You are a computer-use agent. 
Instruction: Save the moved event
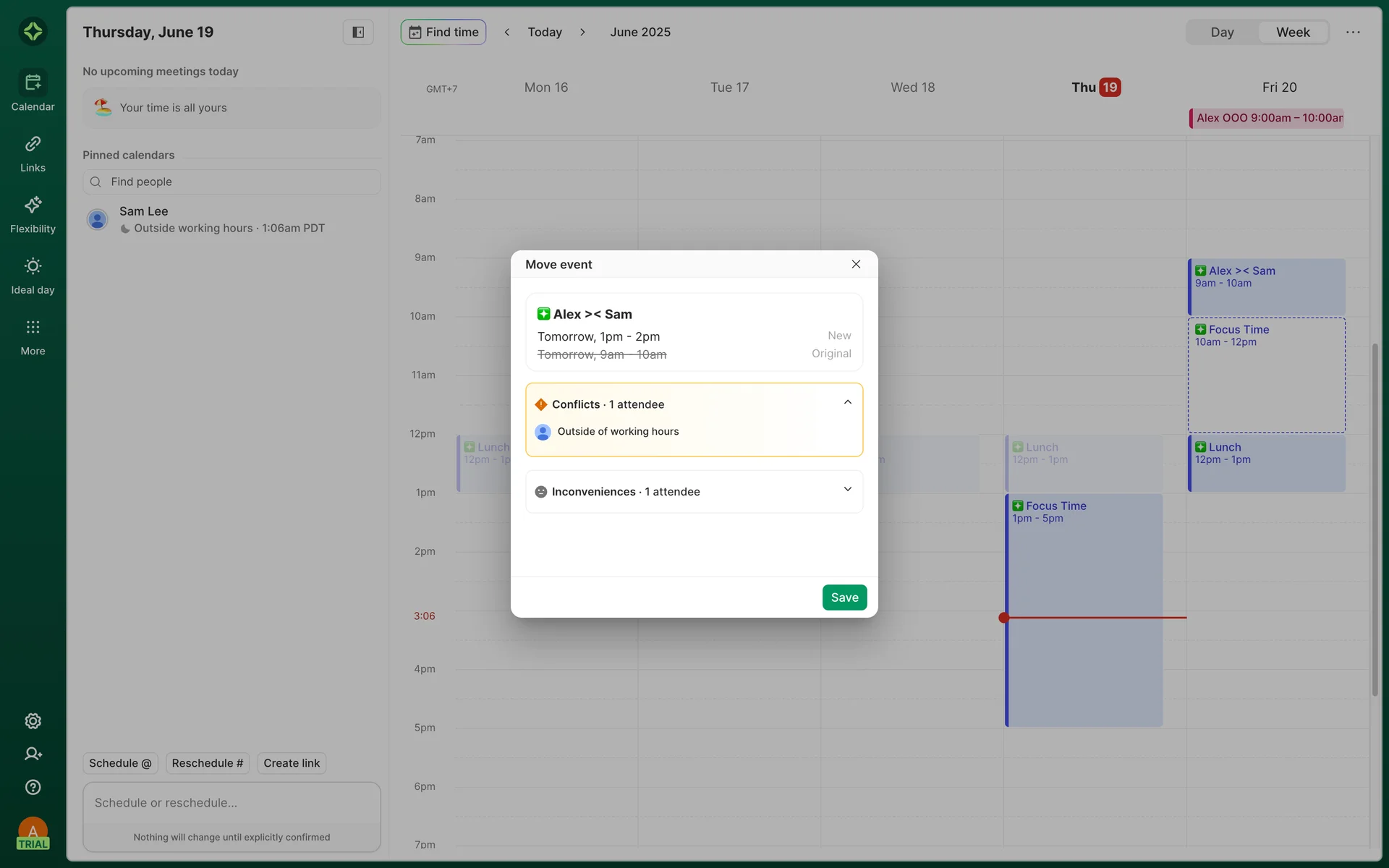click(x=844, y=597)
